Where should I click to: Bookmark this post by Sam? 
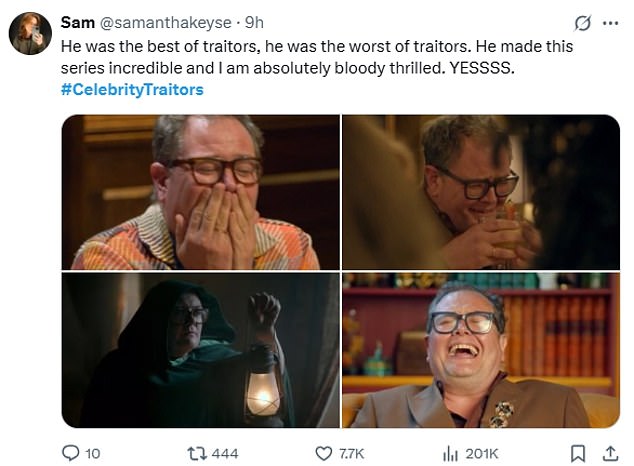tap(579, 453)
